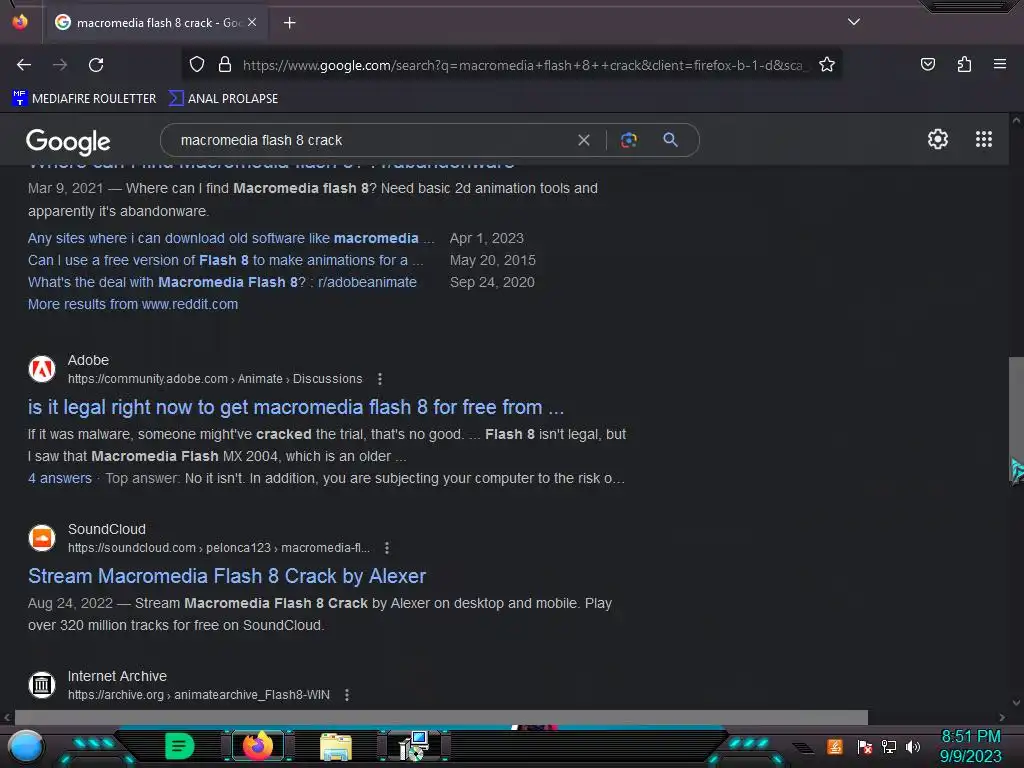
Task: Open the Extensions menu
Action: pyautogui.click(x=964, y=64)
